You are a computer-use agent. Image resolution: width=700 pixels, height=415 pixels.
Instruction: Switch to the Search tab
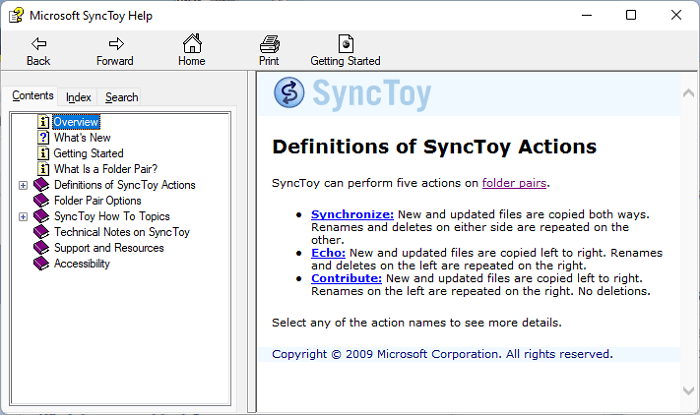121,97
